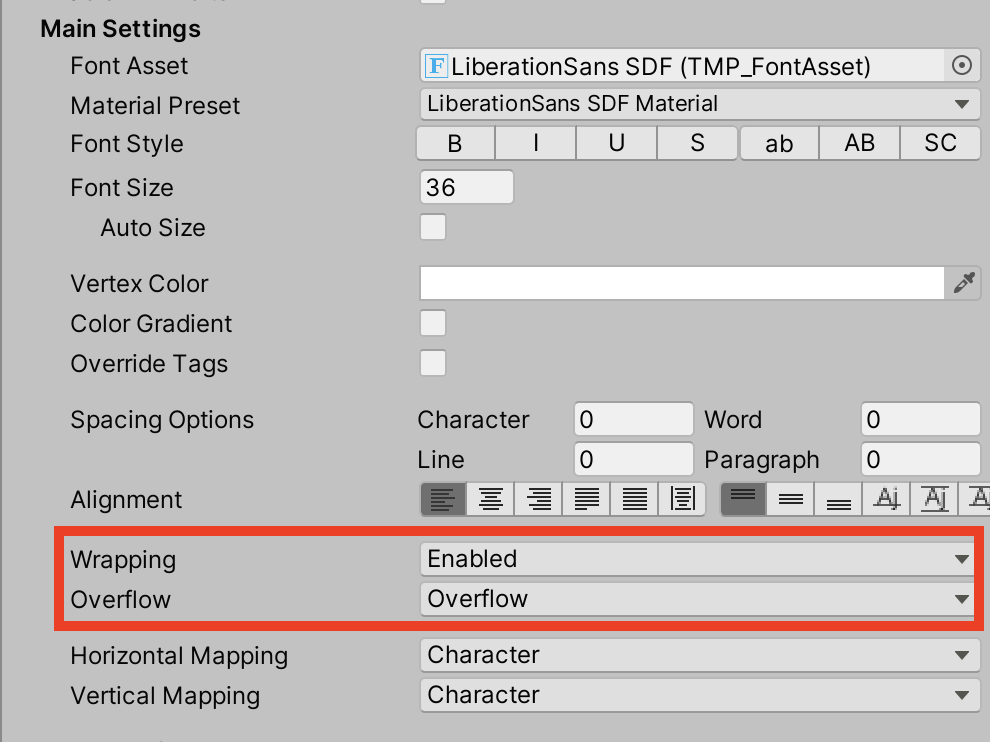
Task: Toggle Bold font style button
Action: click(x=455, y=143)
